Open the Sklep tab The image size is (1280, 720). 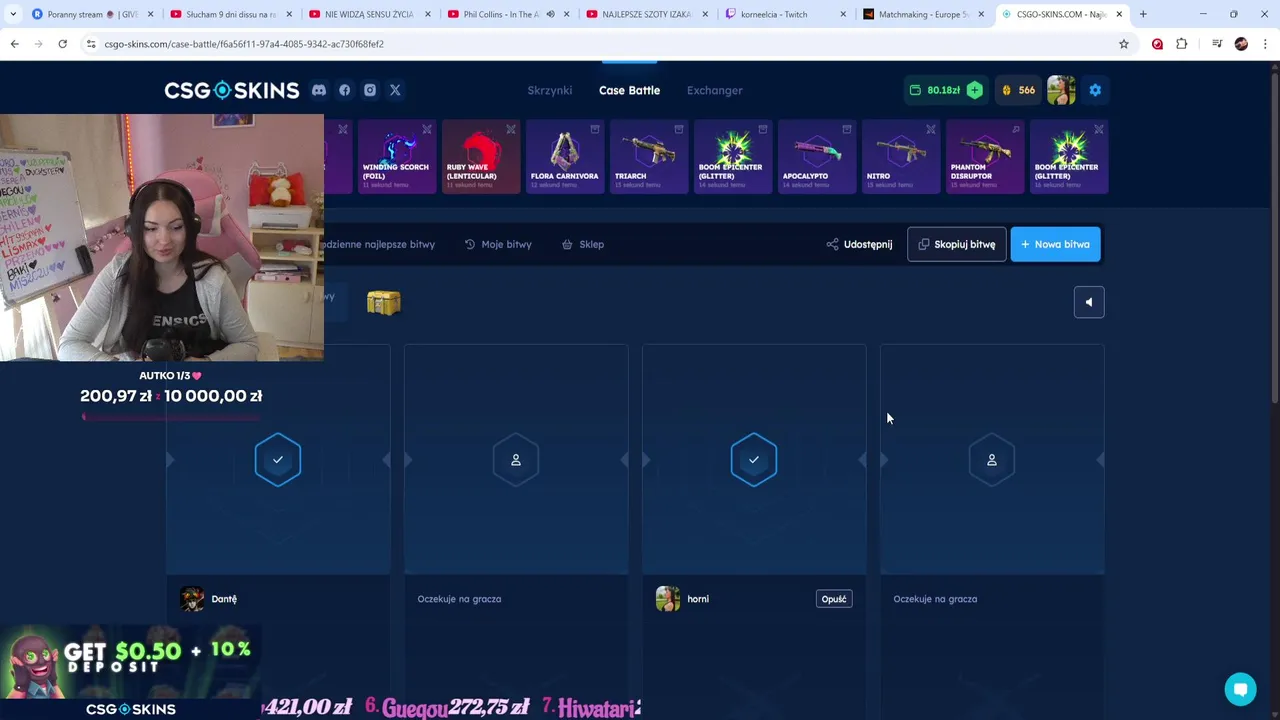(583, 244)
